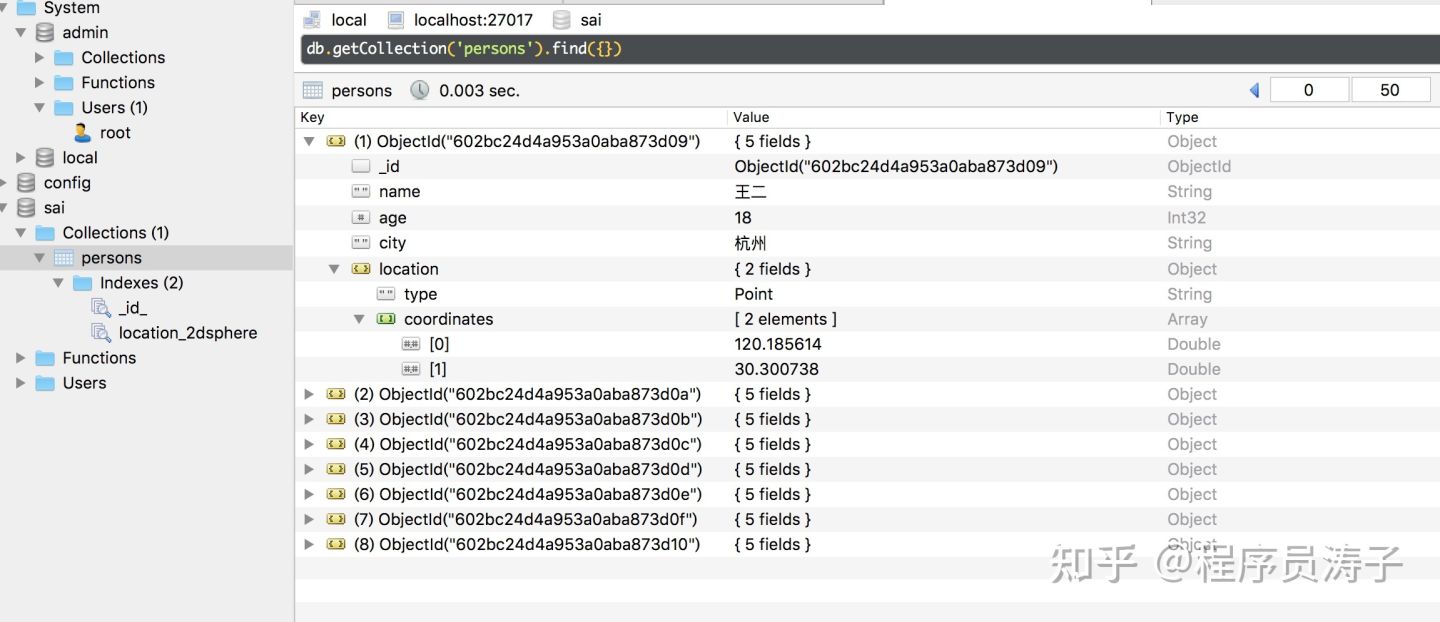Collapse the first ObjectId document
Image resolution: width=1440 pixels, height=622 pixels.
pyautogui.click(x=309, y=142)
